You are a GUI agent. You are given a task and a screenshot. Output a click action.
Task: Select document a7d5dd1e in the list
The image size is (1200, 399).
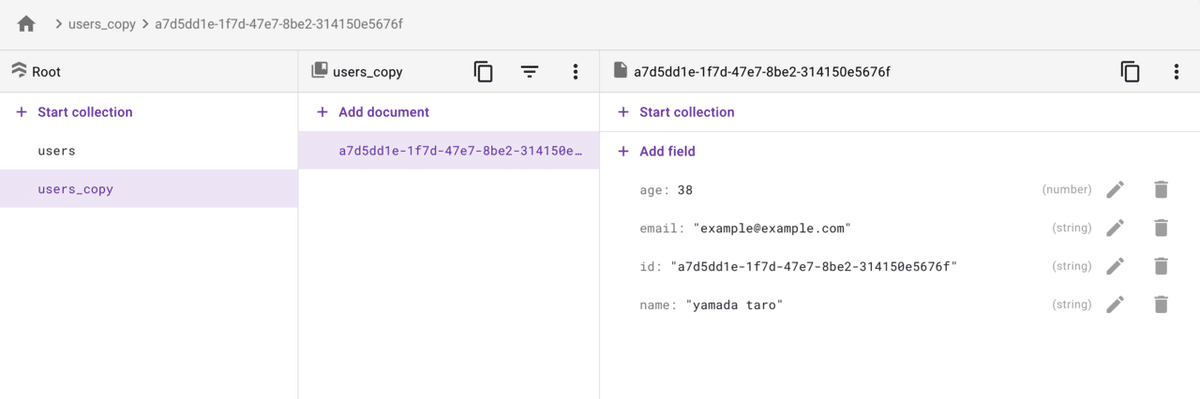pyautogui.click(x=449, y=151)
